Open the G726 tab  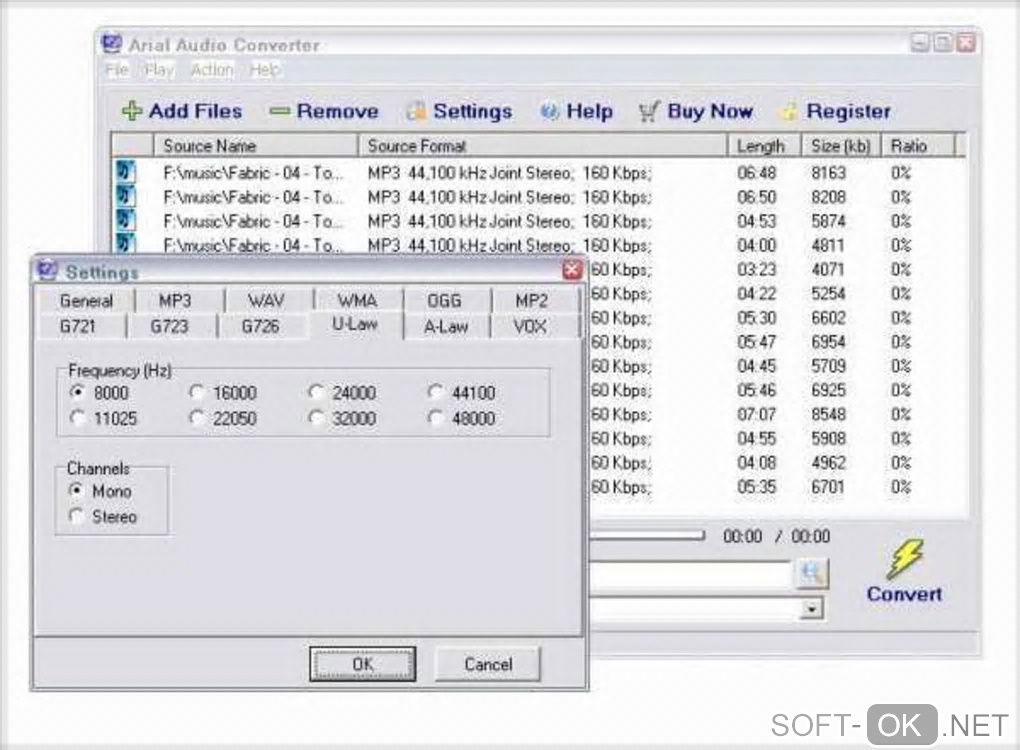260,326
